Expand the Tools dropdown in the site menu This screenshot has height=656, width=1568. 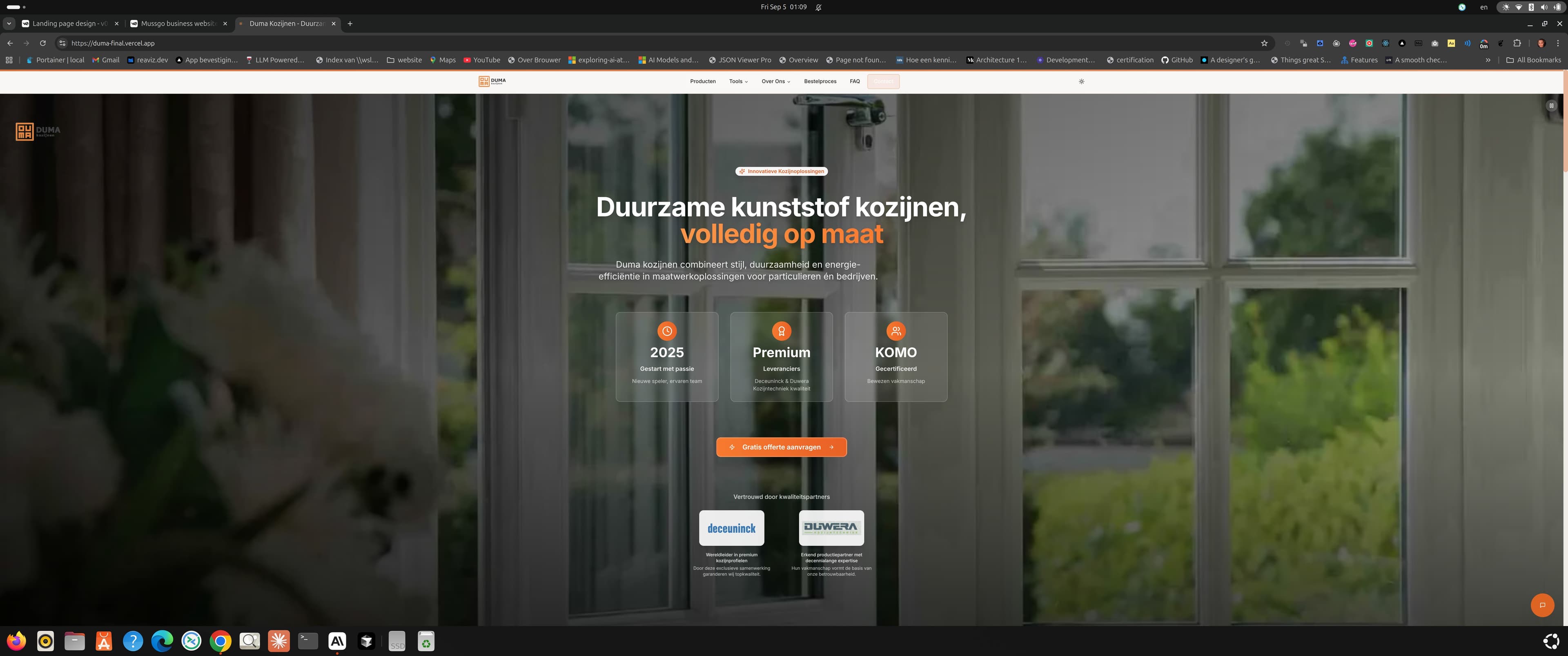738,81
